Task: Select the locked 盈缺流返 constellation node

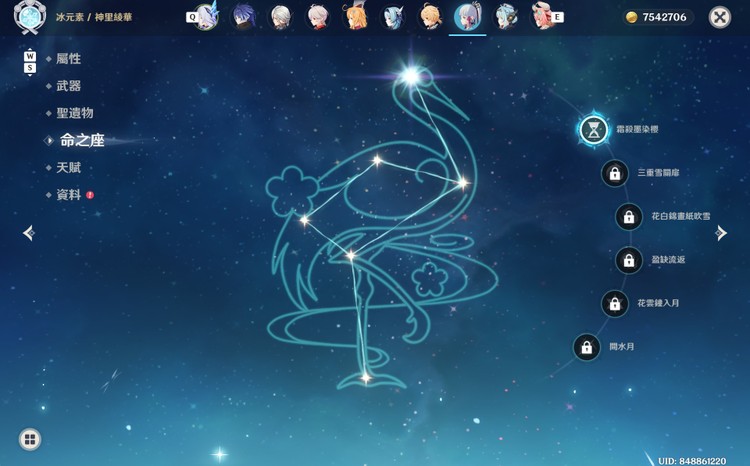Action: pos(629,260)
